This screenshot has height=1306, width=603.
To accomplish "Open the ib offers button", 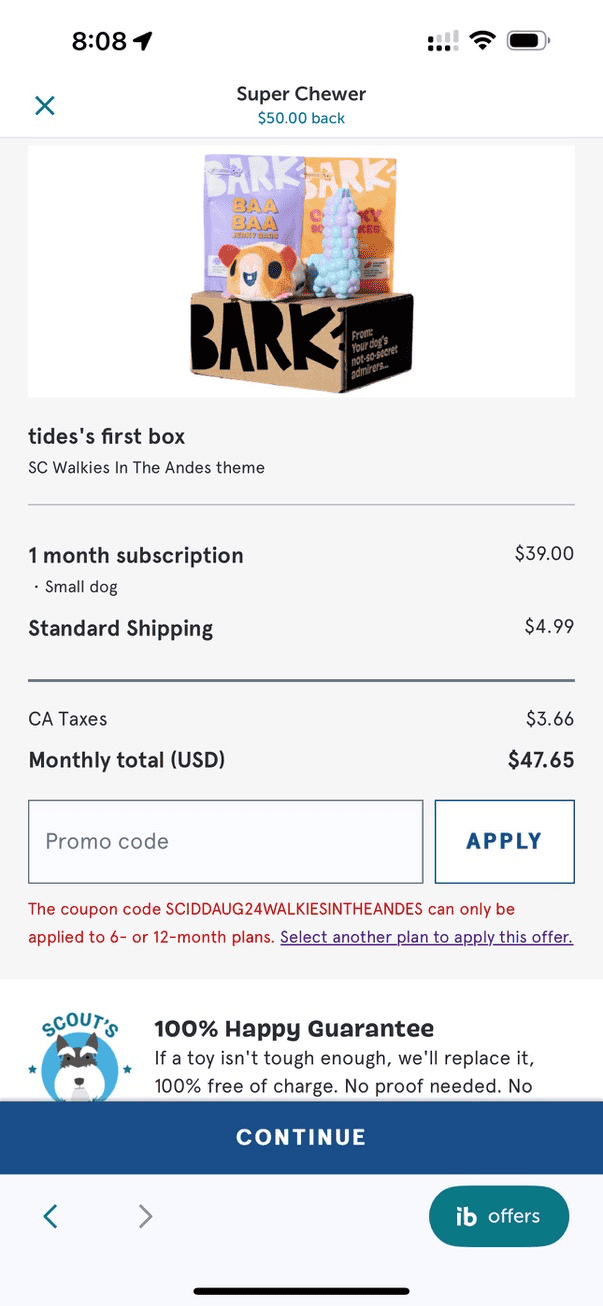I will click(x=498, y=1216).
